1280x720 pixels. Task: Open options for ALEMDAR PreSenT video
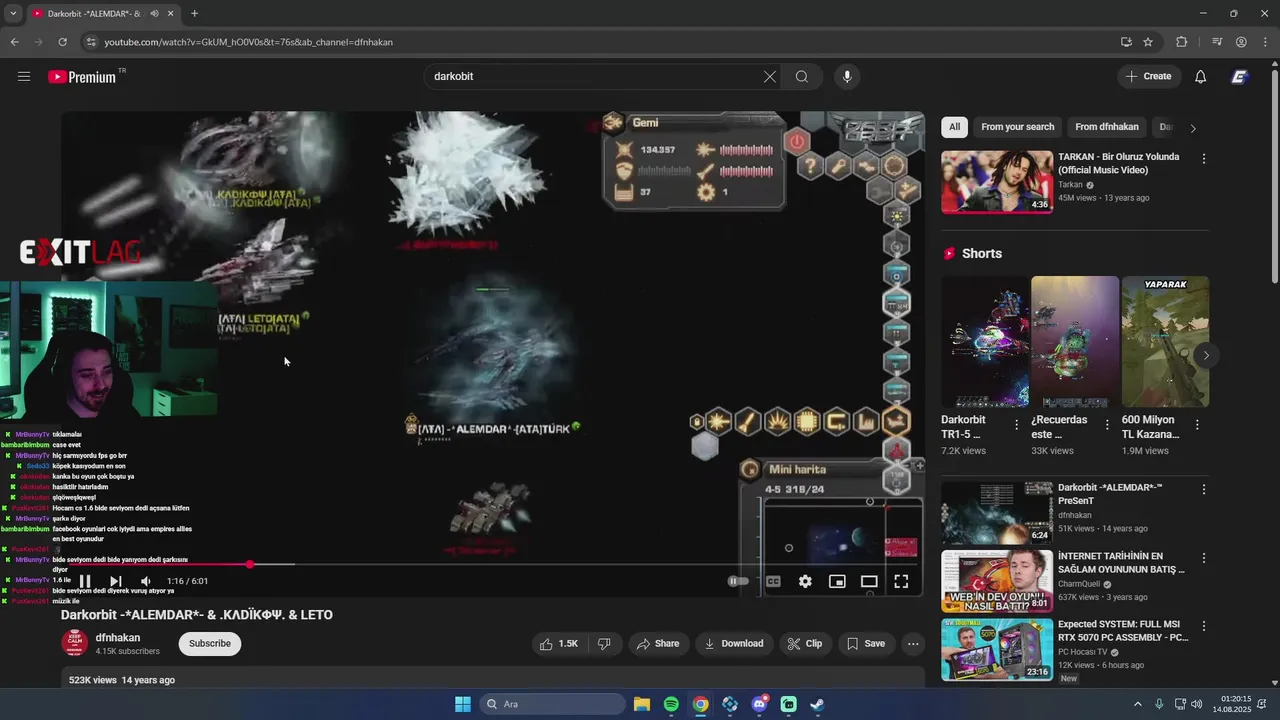pyautogui.click(x=1203, y=490)
